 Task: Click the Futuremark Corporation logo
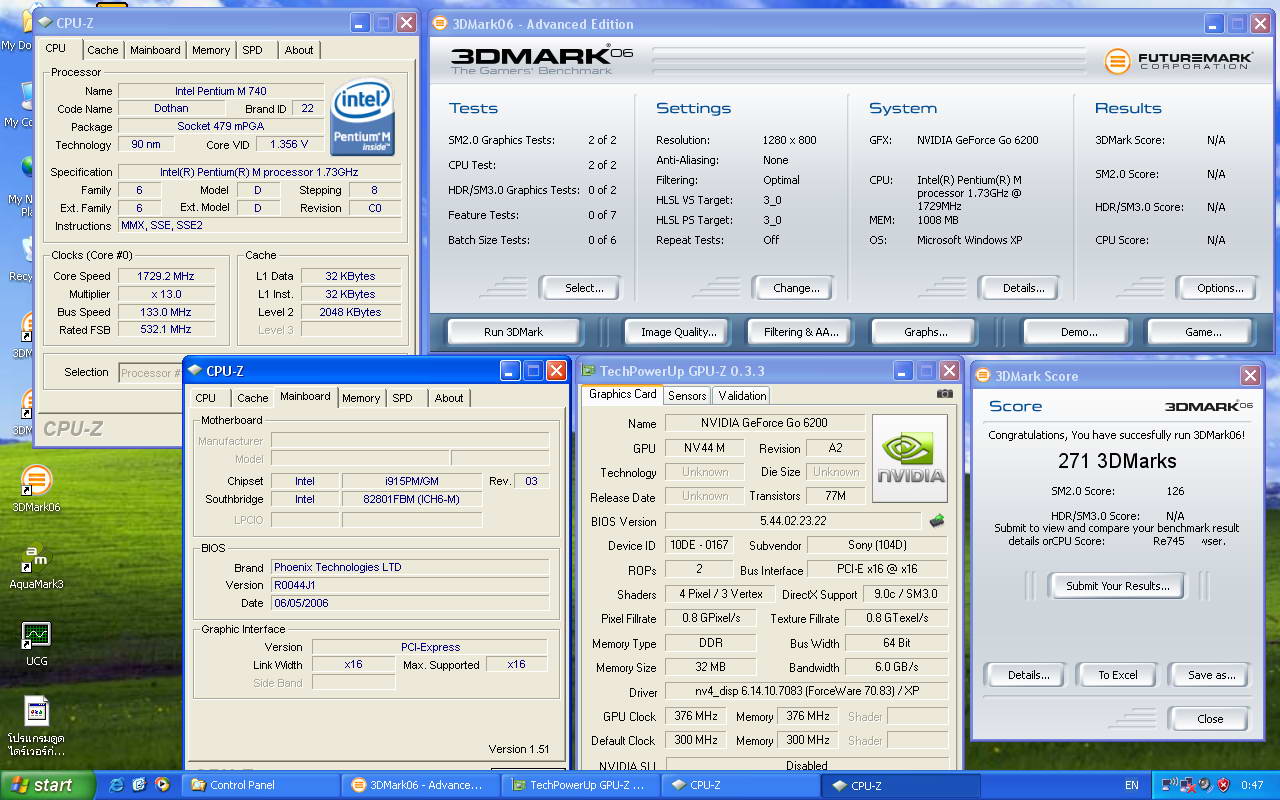1178,61
